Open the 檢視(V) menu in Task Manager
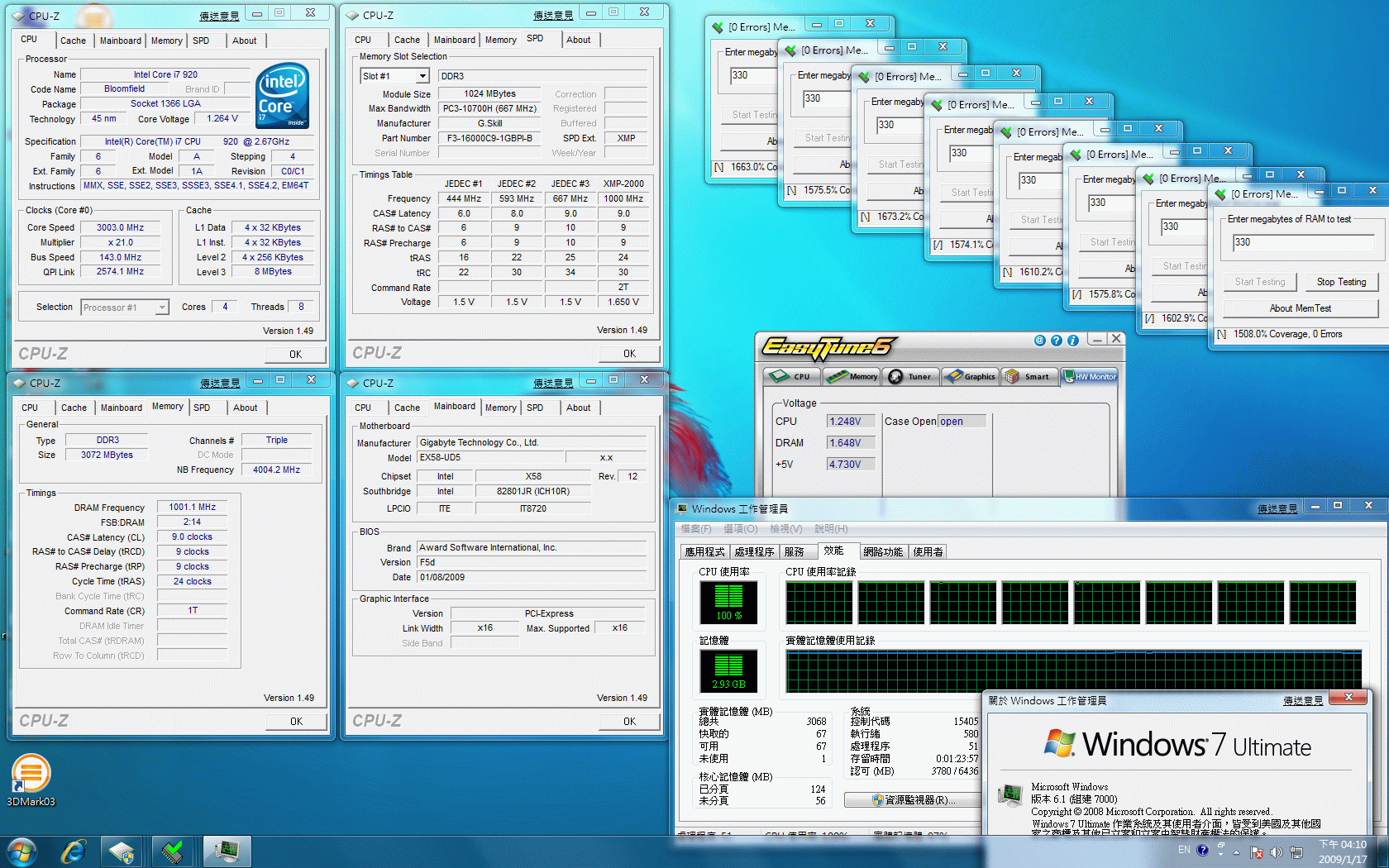This screenshot has height=868, width=1389. pos(785,529)
